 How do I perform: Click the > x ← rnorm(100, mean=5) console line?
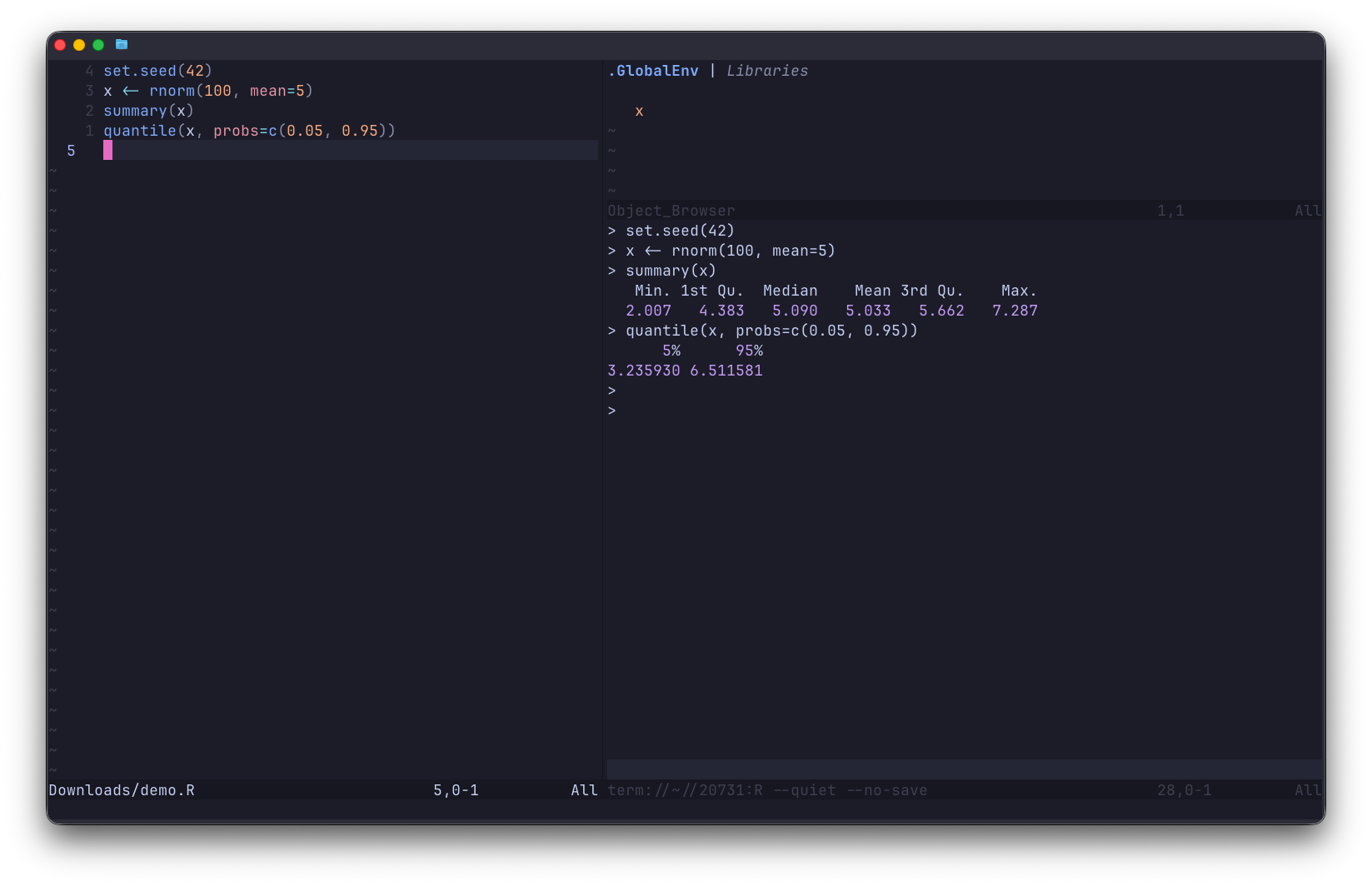tap(721, 251)
